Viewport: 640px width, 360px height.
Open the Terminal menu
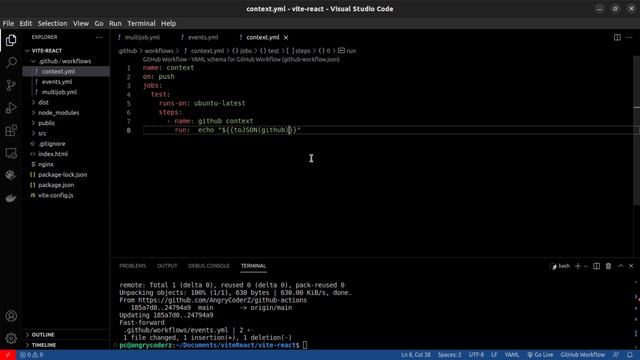[141, 23]
